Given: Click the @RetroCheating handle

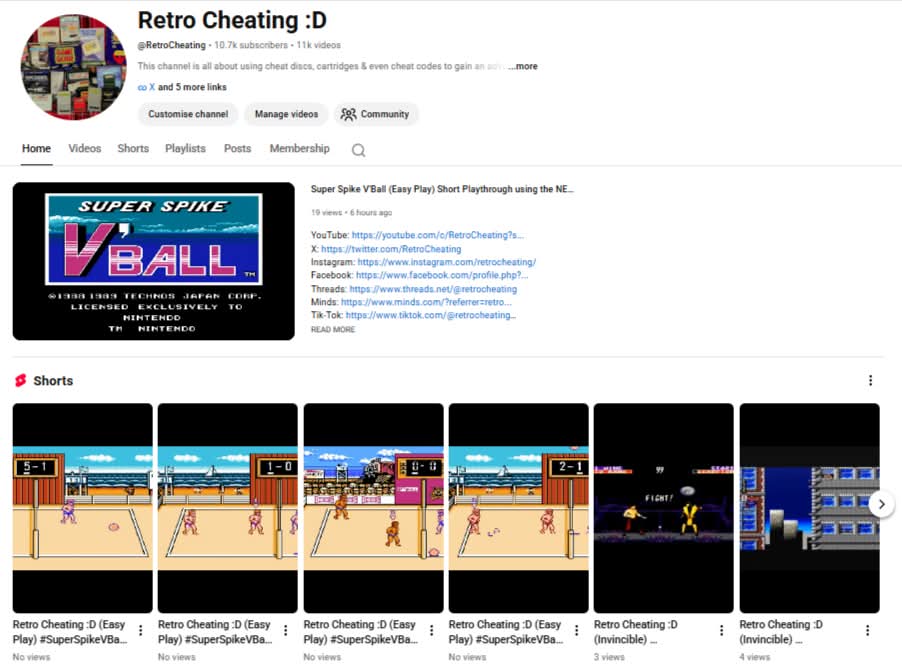Looking at the screenshot, I should click(x=171, y=45).
